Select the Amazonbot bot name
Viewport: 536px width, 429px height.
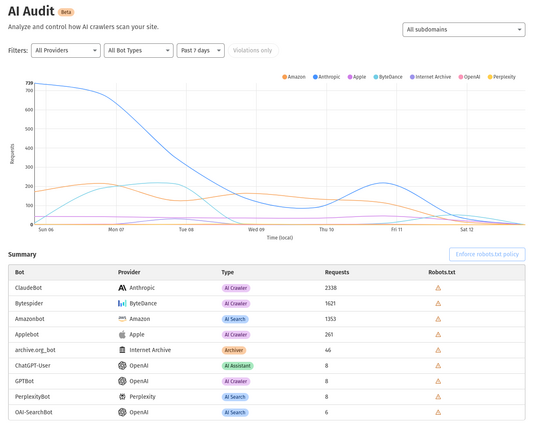tap(30, 319)
